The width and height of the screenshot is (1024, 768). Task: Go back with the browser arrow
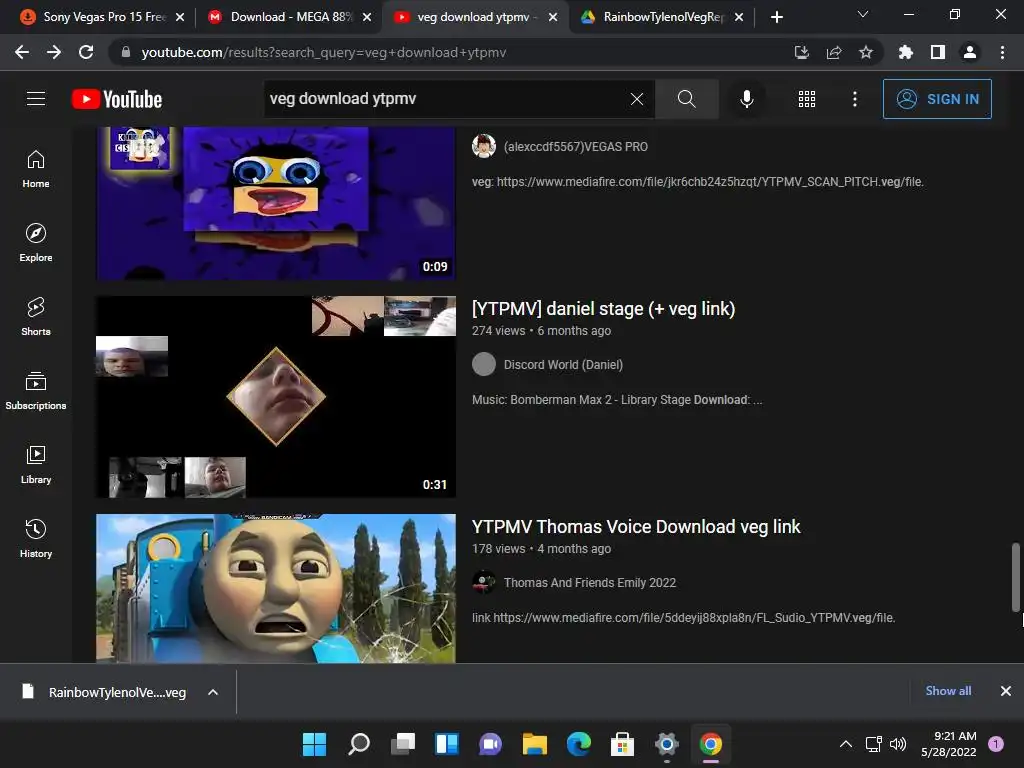(x=22, y=52)
